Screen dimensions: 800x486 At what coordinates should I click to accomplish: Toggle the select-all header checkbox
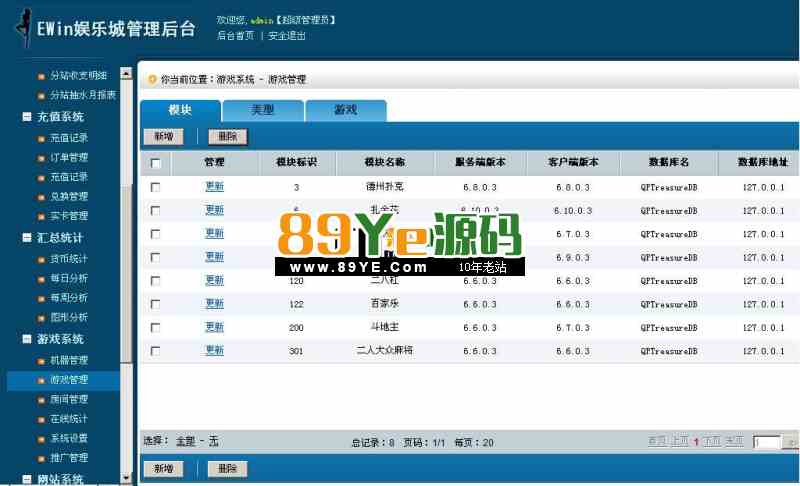coord(156,163)
